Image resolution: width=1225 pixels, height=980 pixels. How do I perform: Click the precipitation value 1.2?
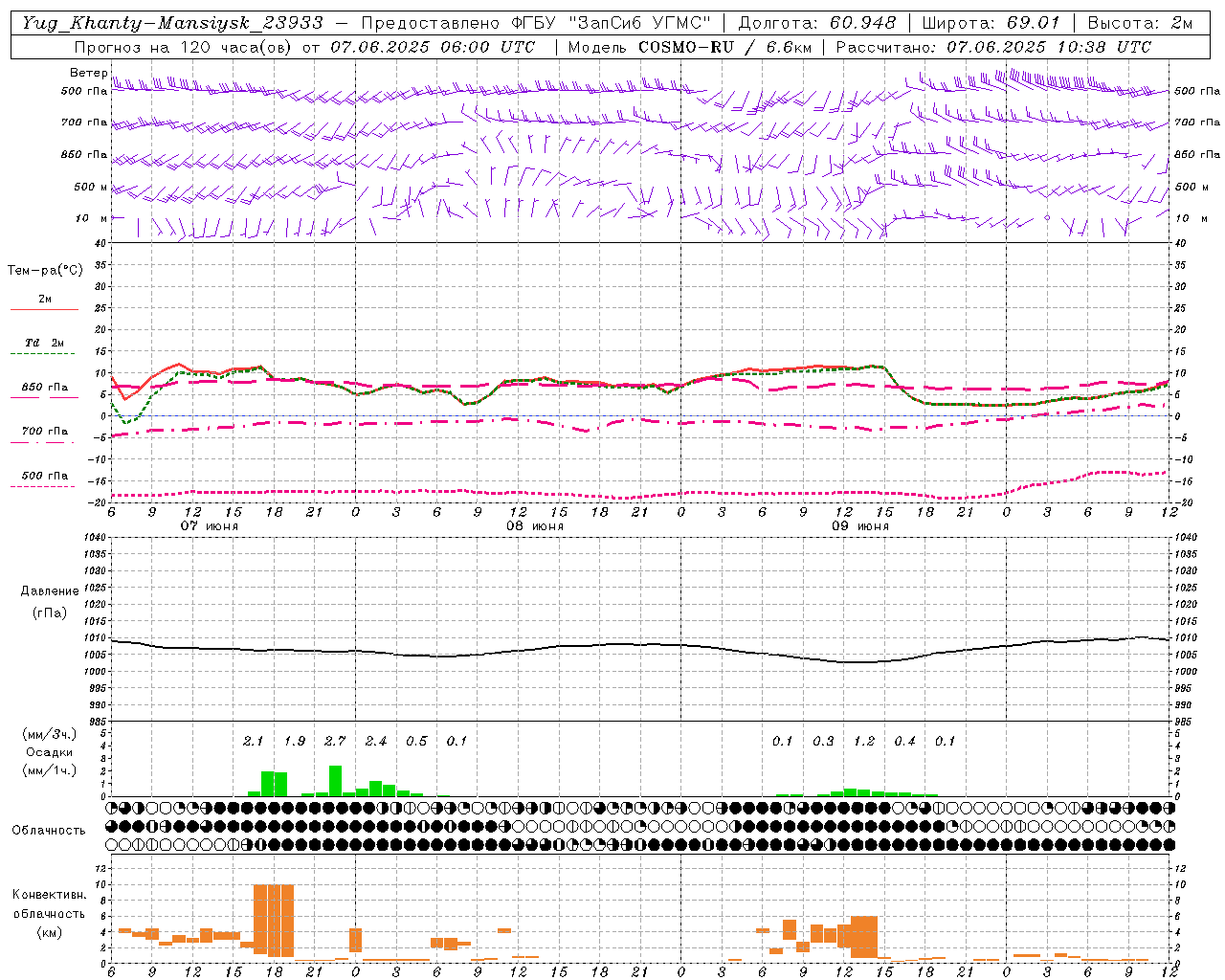click(864, 741)
